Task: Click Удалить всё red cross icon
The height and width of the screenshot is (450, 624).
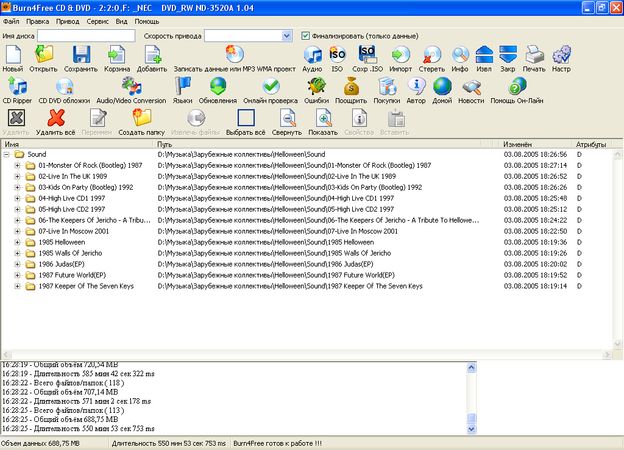Action: (56, 118)
